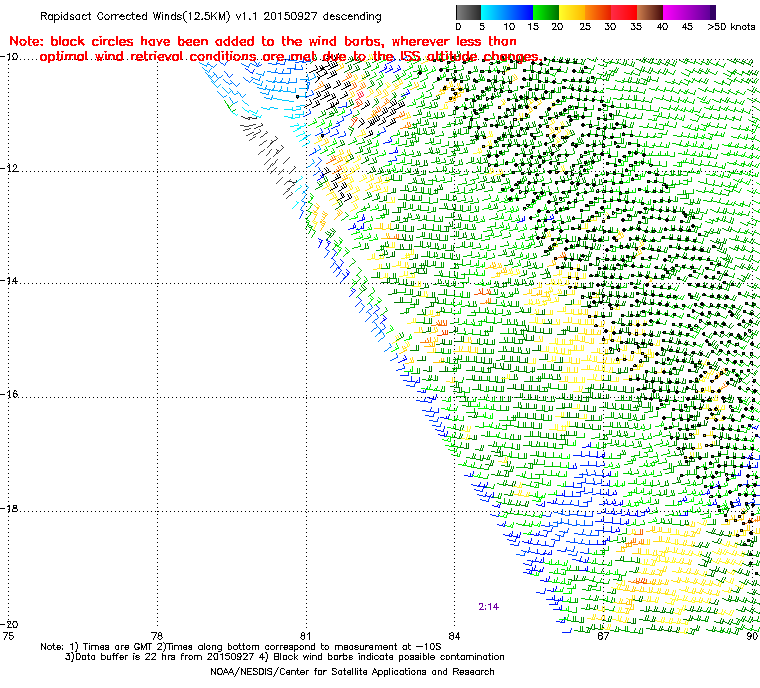Viewport: 760px width, 688px height.
Task: Click the gray 0-5 knots color band
Action: pos(468,12)
